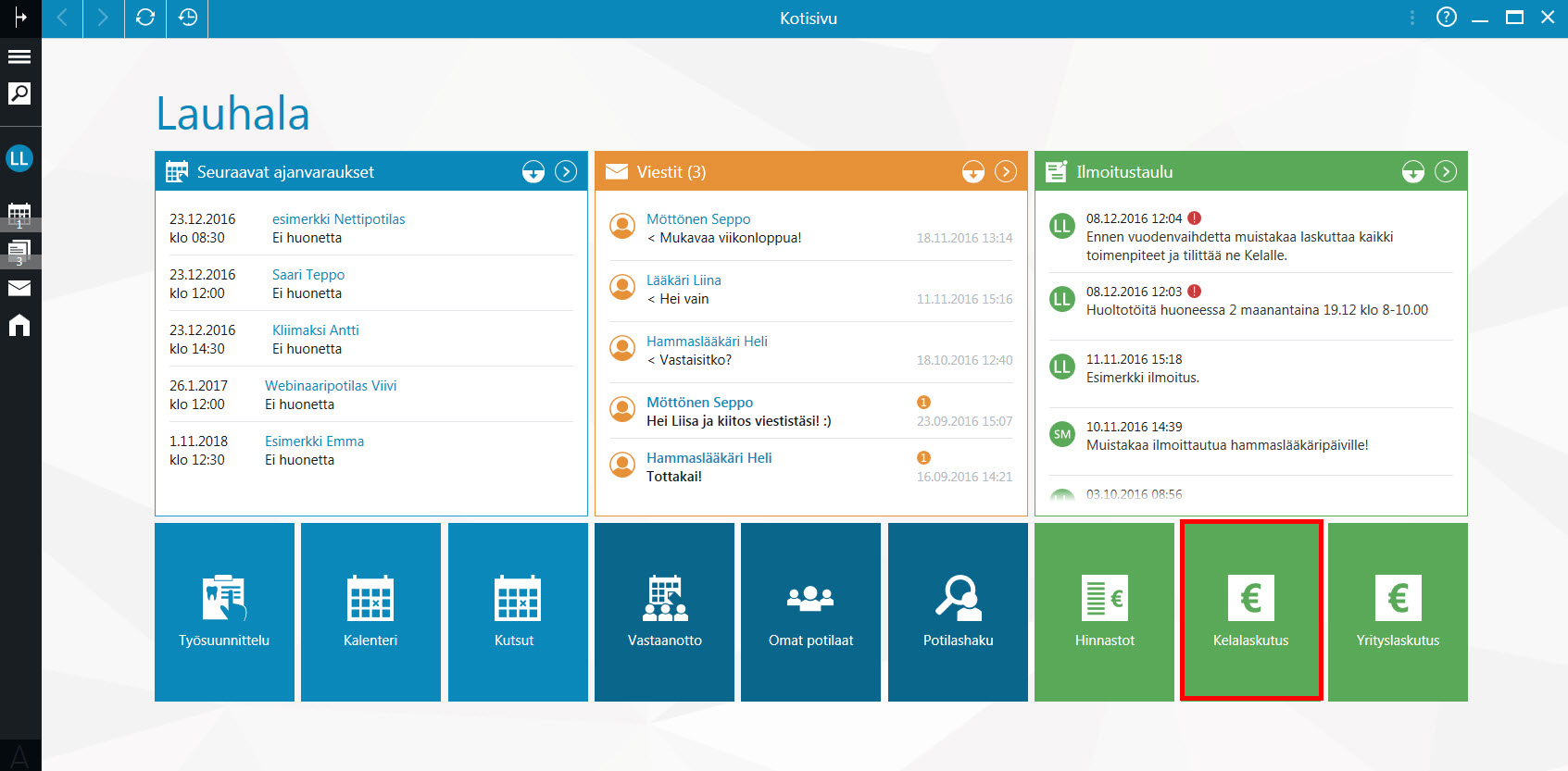1568x771 pixels.
Task: Open the Hinnastot tile
Action: click(1104, 611)
